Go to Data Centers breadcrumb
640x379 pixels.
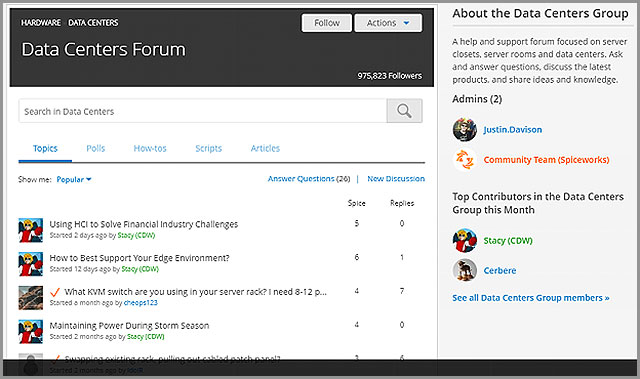coord(93,23)
